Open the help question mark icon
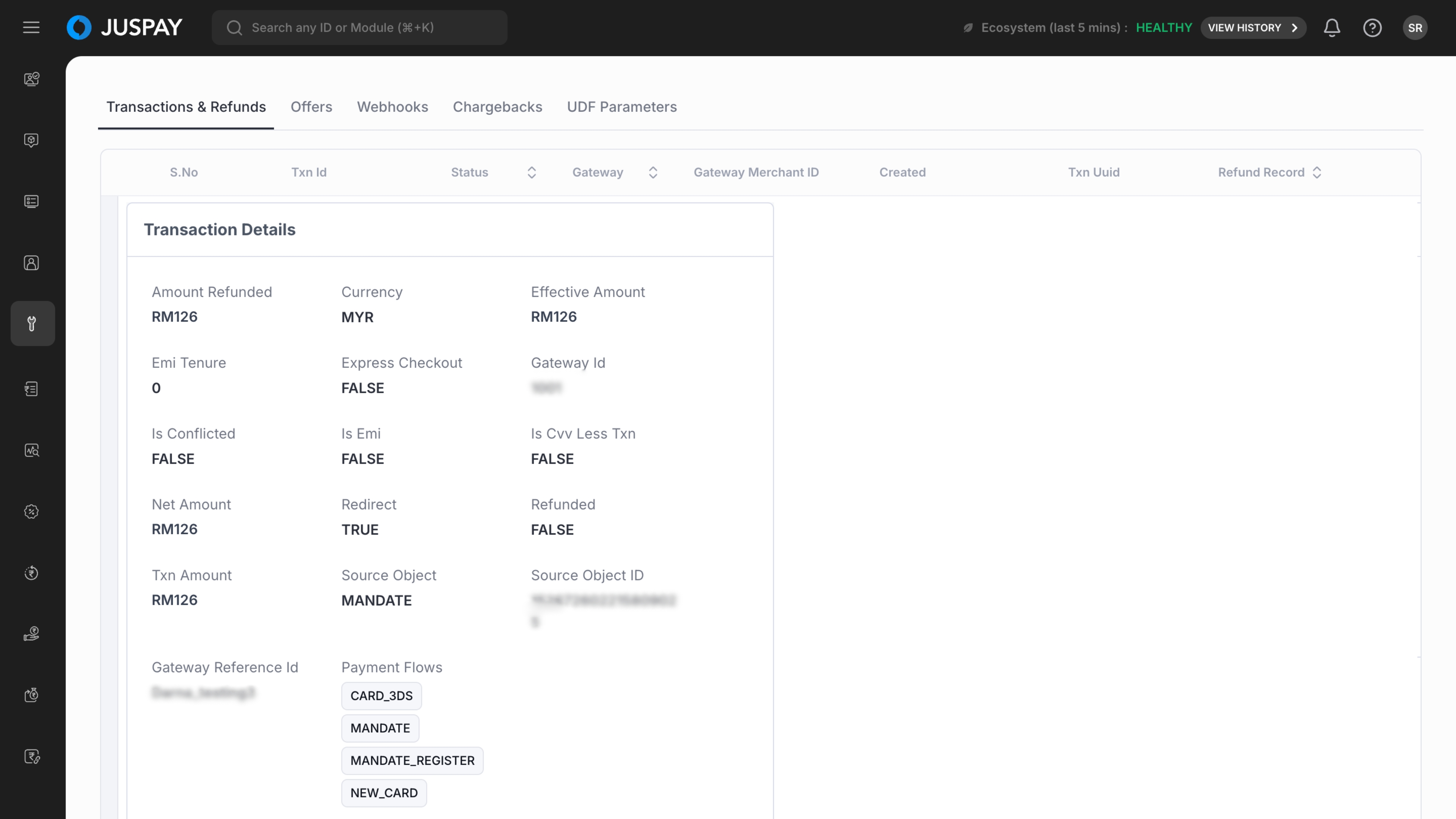Screen dimensions: 1456x819 [x=1372, y=28]
